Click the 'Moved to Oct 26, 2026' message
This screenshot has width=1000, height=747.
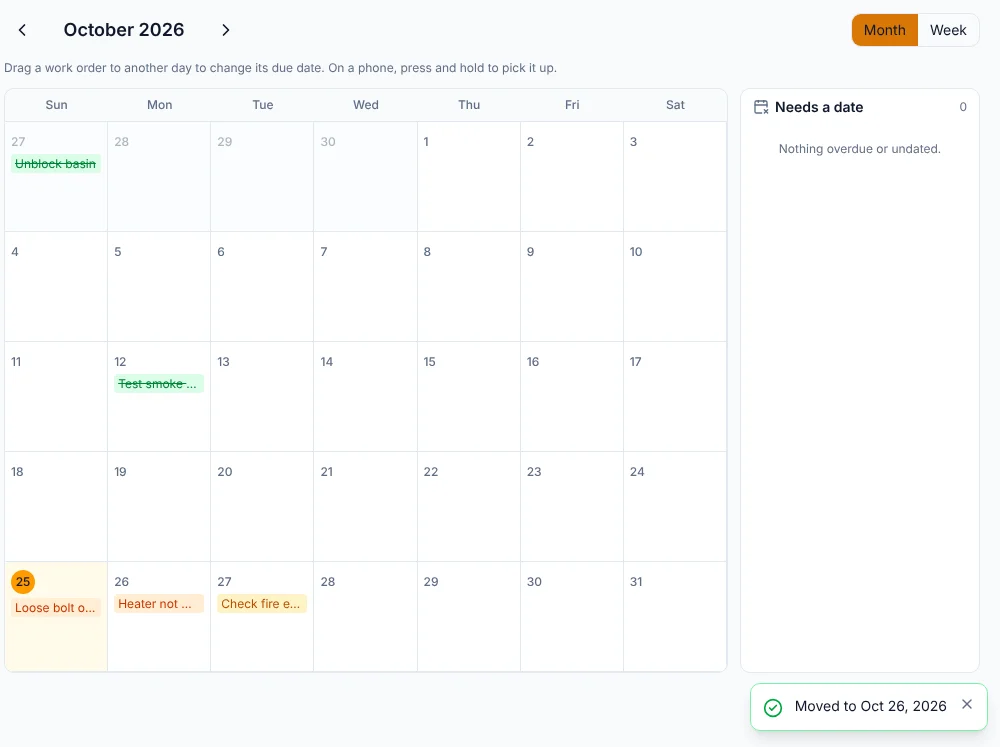click(x=870, y=706)
